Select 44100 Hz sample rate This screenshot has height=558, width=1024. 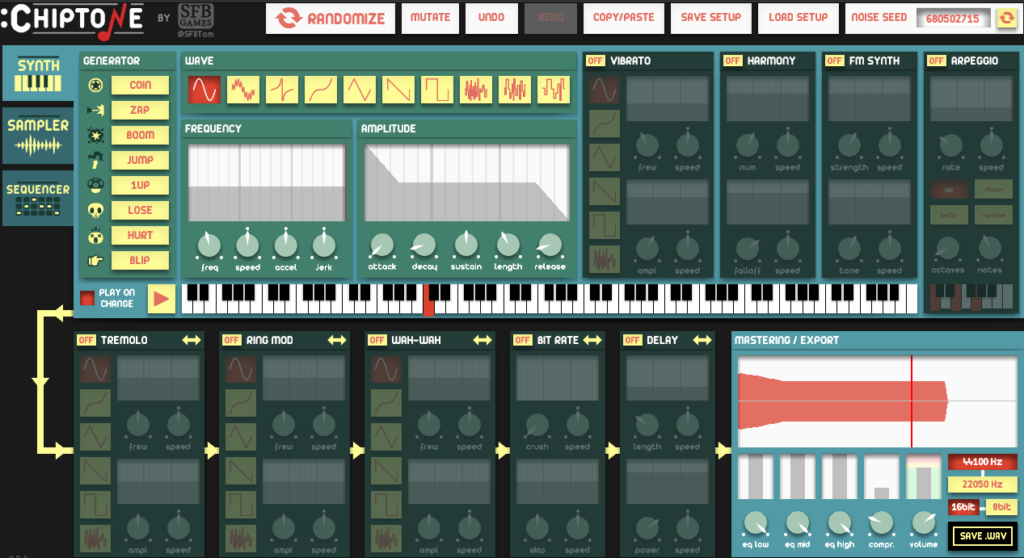tap(983, 462)
